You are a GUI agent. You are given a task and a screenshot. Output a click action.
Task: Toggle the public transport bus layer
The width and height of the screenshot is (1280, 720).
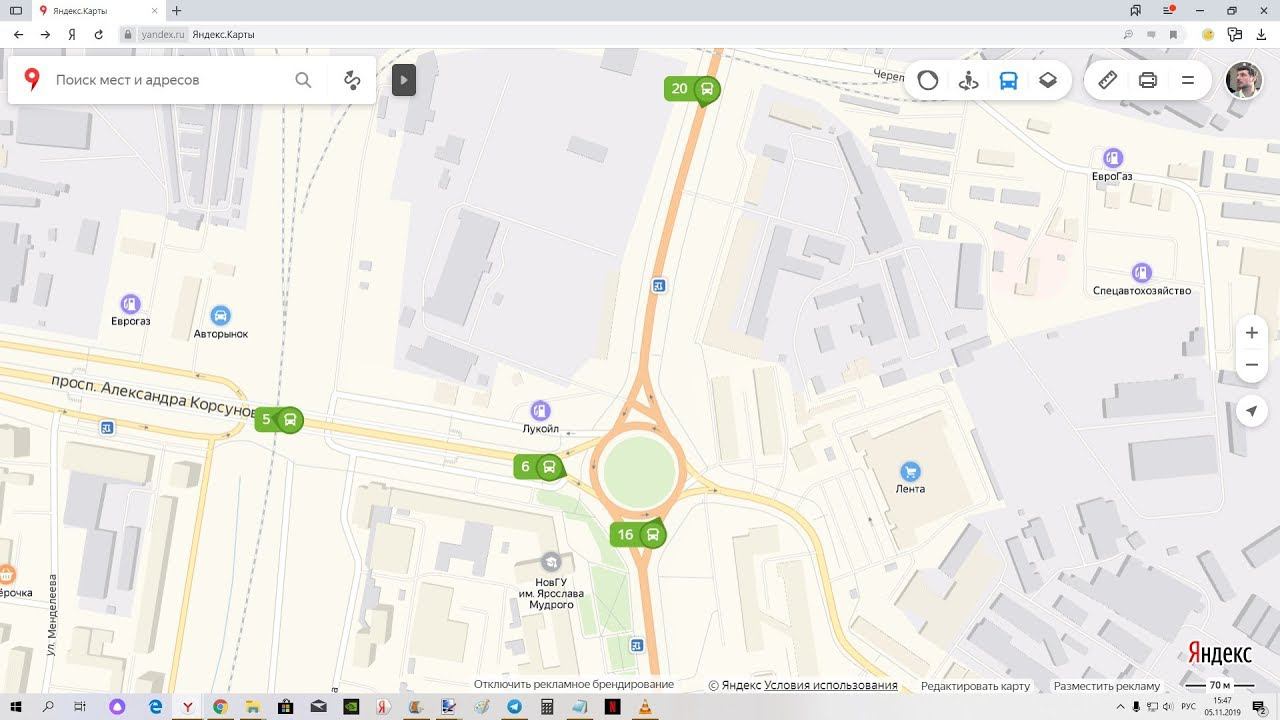(x=1008, y=80)
